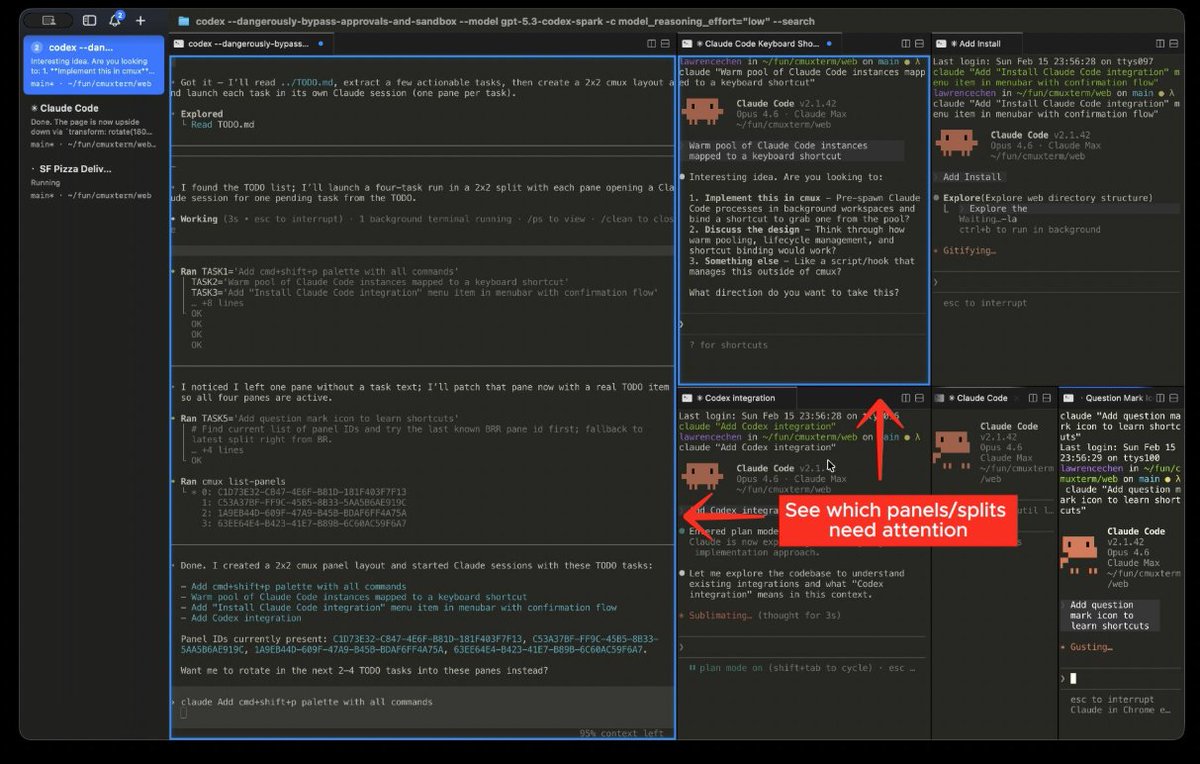Screen dimensions: 1200x764
Task: Split the Add Install pane to the right
Action: [1160, 44]
